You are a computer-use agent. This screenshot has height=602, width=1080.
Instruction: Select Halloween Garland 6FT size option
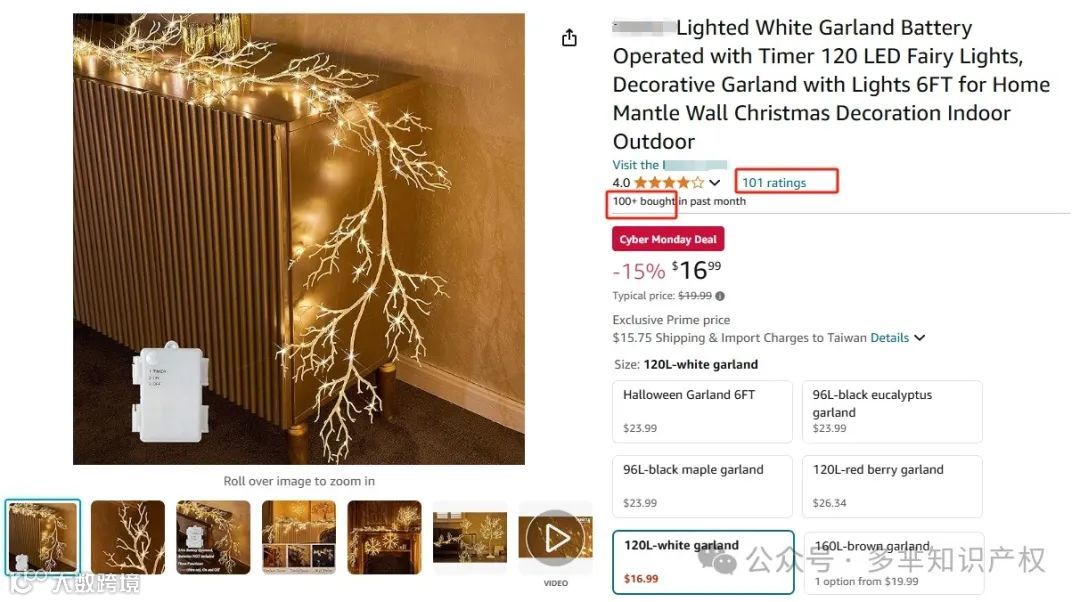tap(702, 411)
